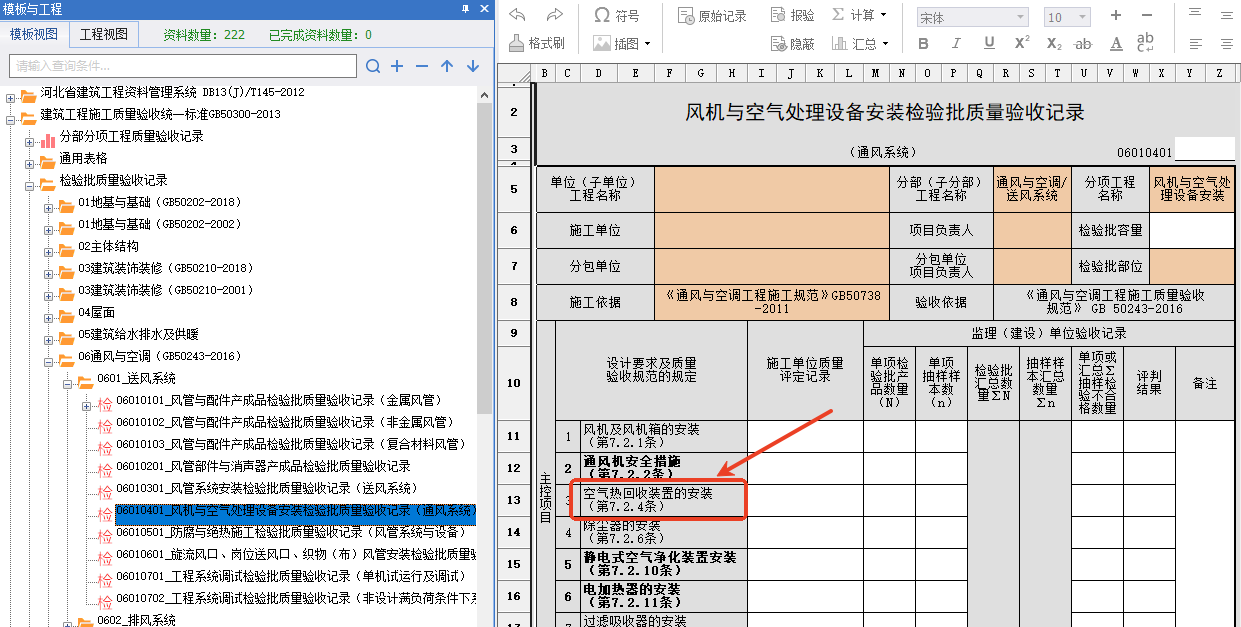Click the remove minus icon beside search

(x=422, y=66)
